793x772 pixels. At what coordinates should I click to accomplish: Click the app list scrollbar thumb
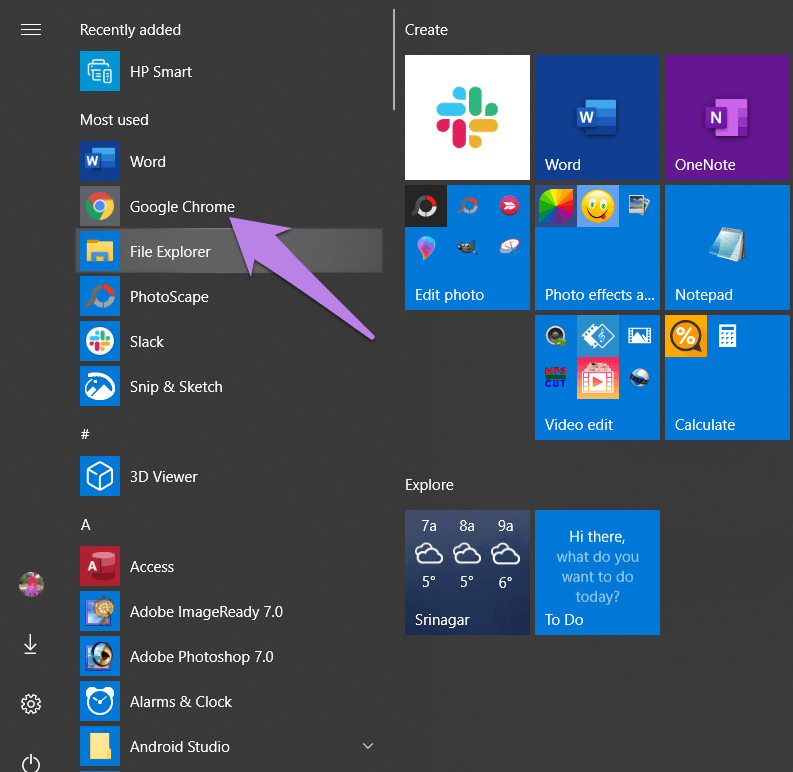pos(393,60)
